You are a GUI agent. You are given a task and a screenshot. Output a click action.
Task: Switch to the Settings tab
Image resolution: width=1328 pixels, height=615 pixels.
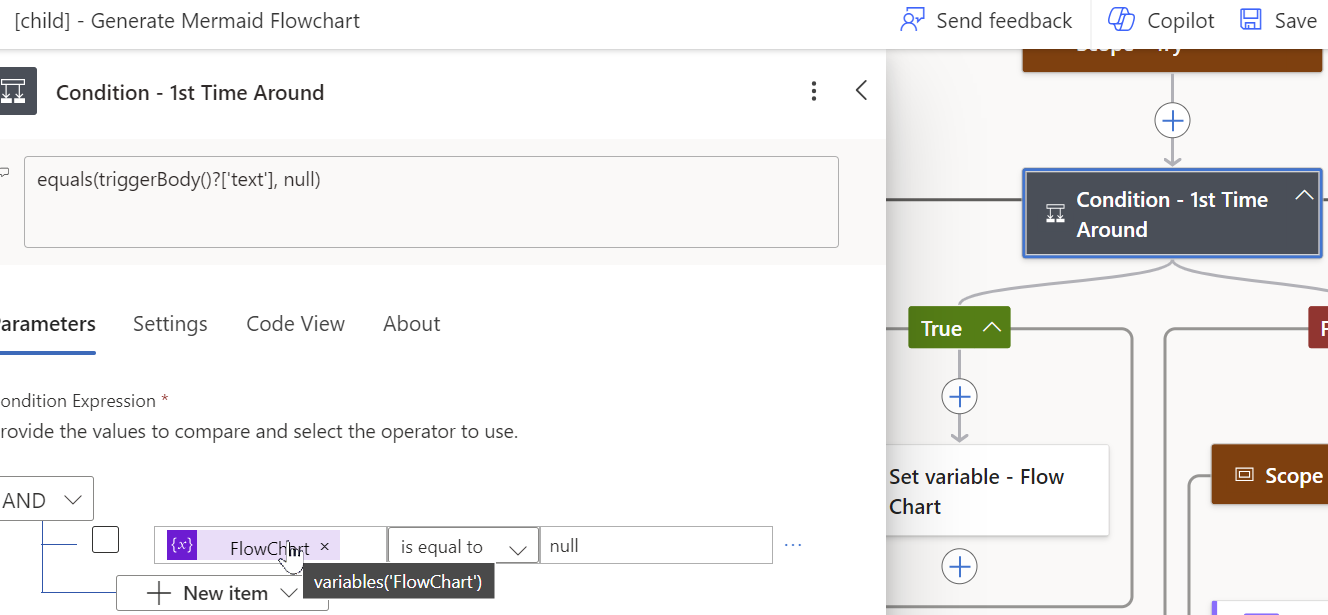[x=170, y=324]
